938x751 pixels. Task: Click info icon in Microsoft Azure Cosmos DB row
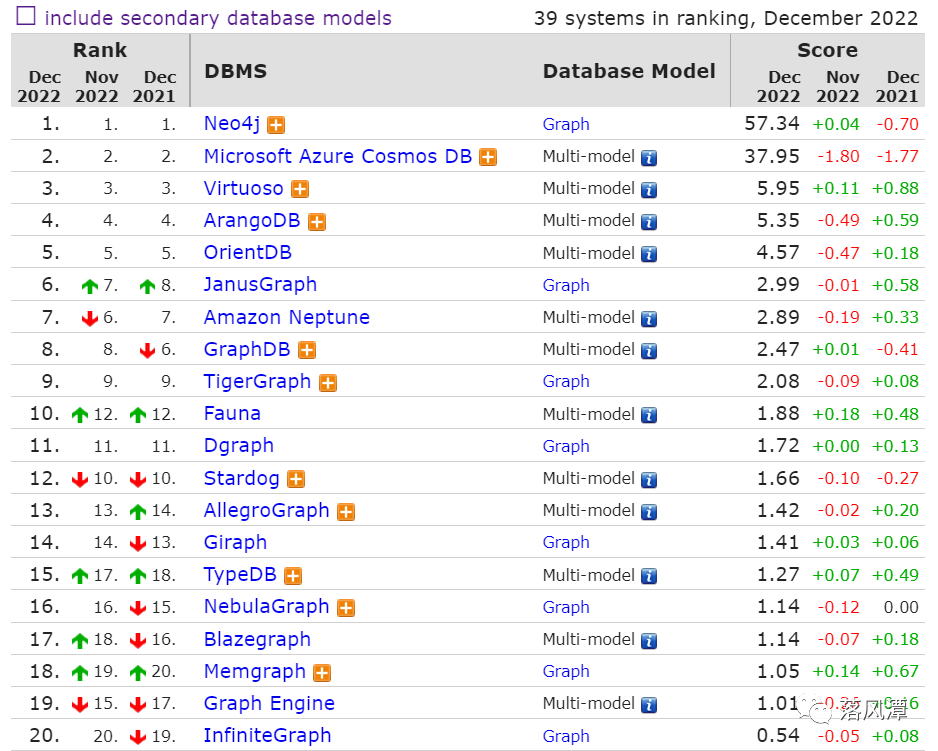[649, 158]
